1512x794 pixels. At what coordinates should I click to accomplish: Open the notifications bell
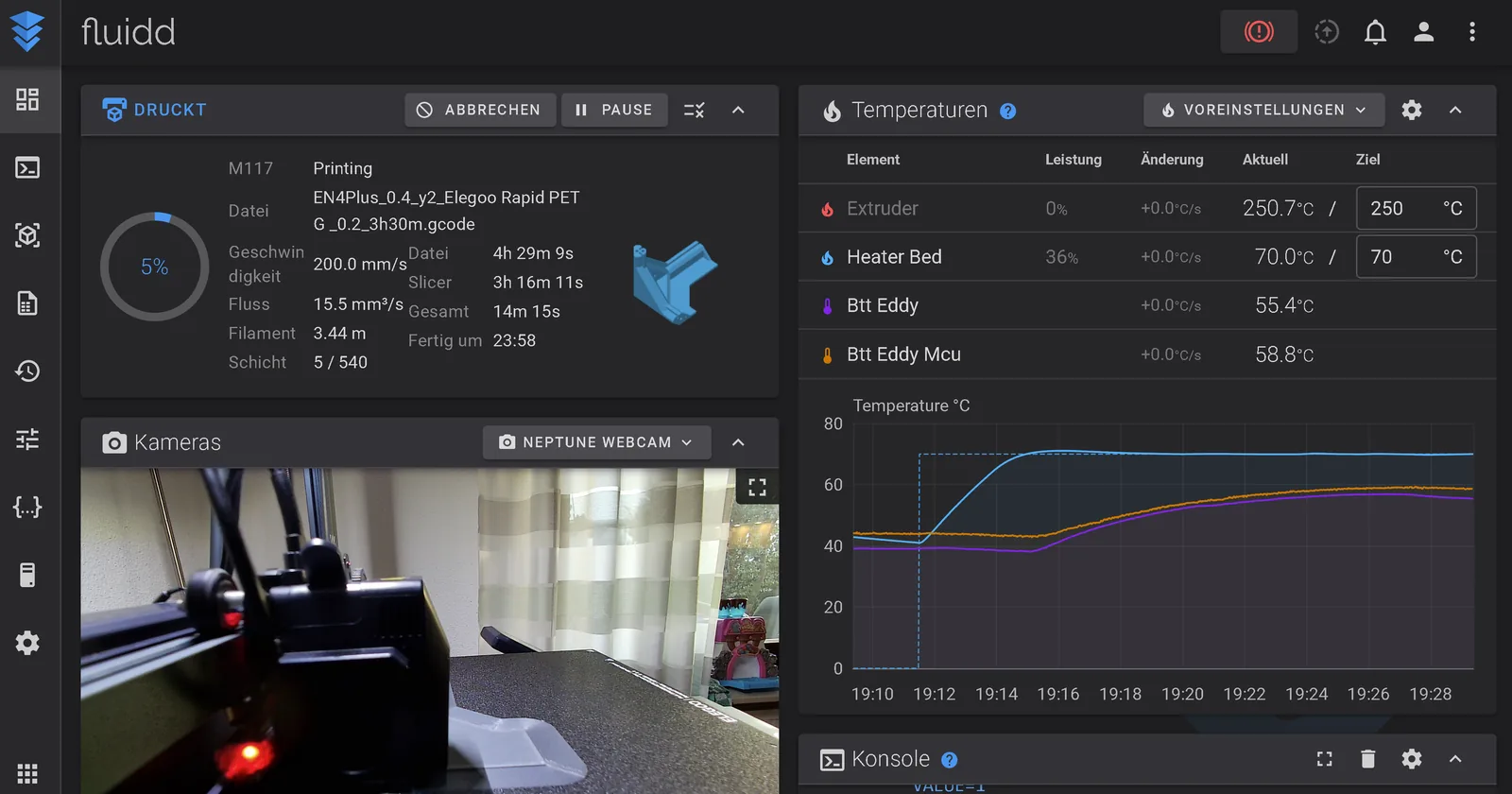point(1375,32)
